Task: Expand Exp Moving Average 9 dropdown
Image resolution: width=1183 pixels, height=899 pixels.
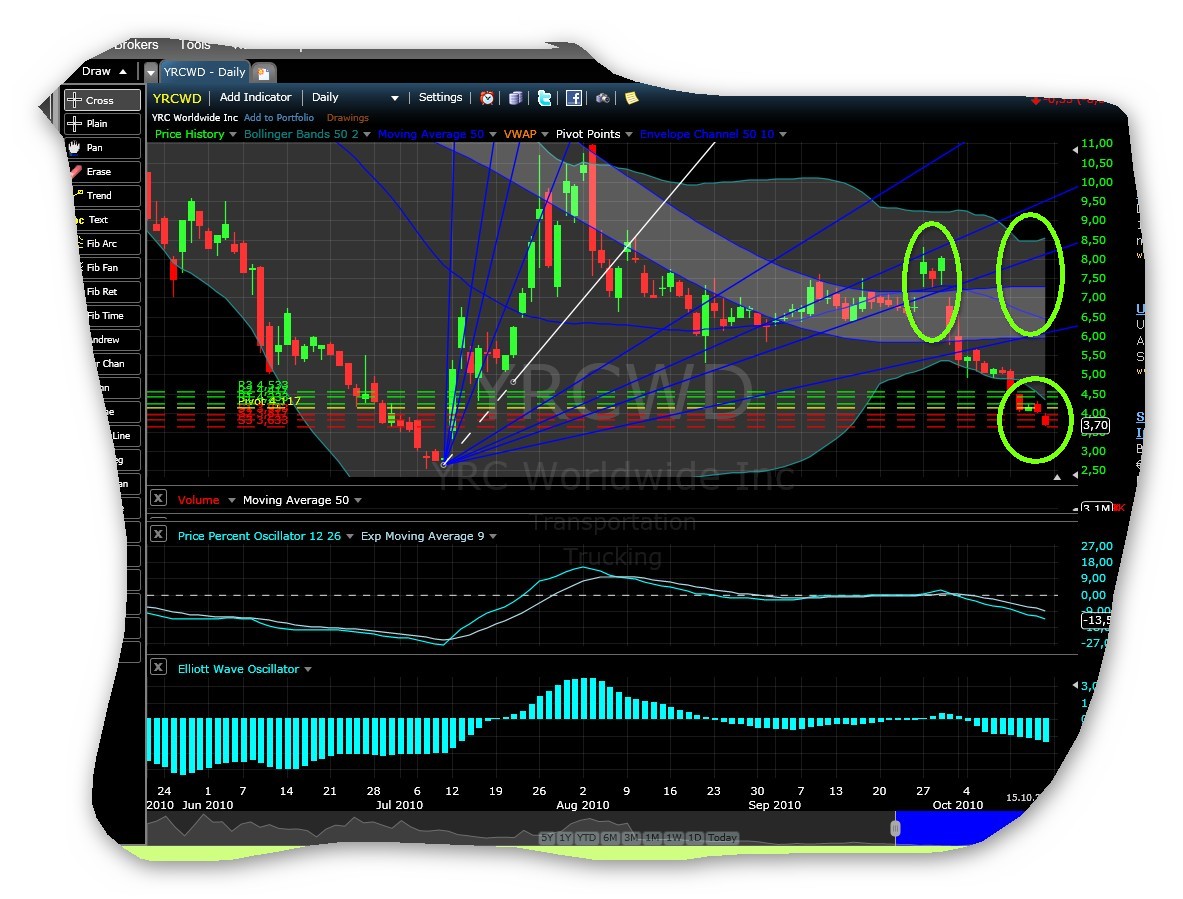Action: (493, 536)
